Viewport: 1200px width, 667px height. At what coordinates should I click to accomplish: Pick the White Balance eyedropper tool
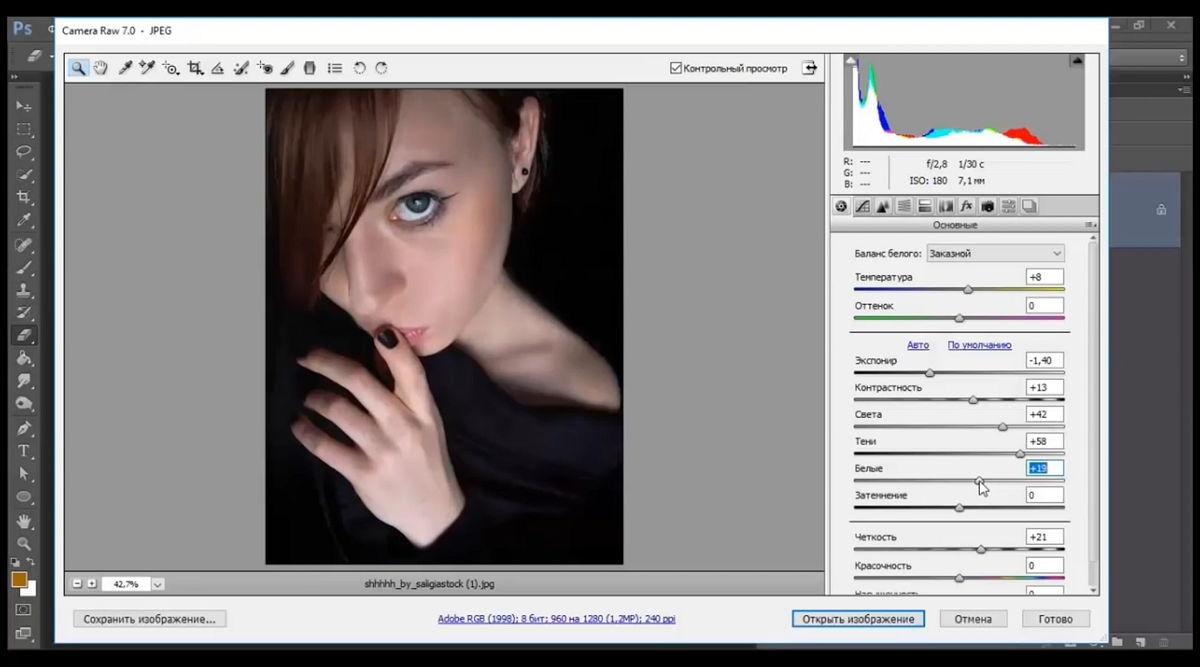pos(125,68)
